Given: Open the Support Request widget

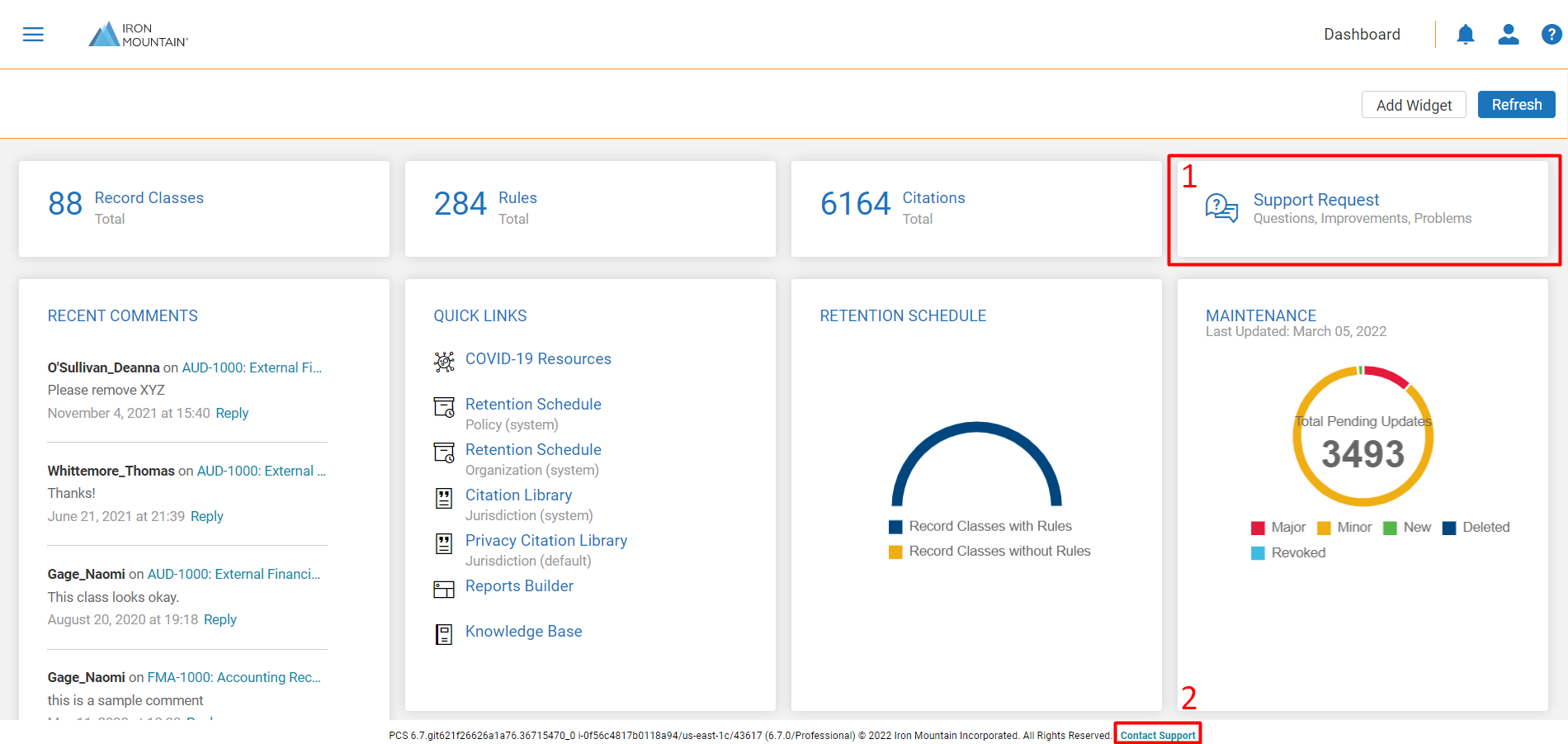Looking at the screenshot, I should click(1363, 209).
